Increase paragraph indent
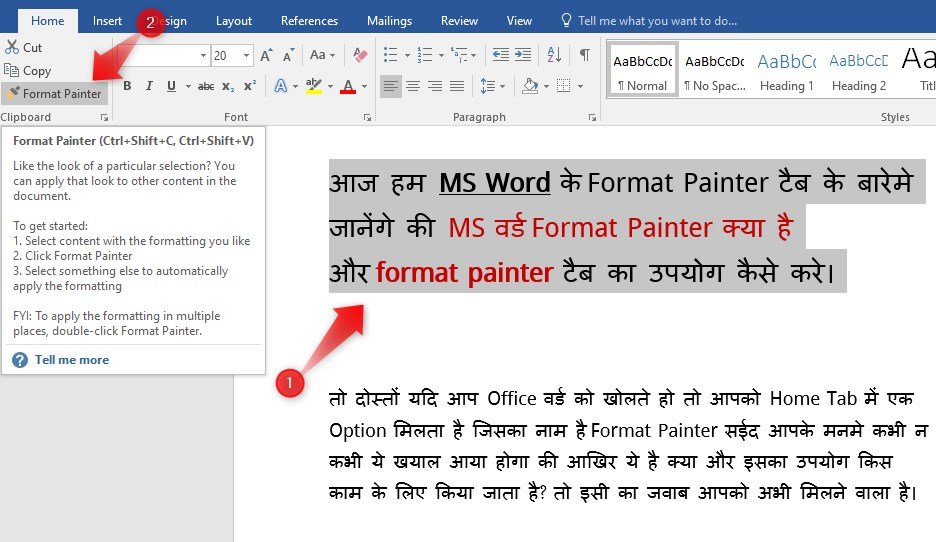The width and height of the screenshot is (936, 542). [x=523, y=55]
